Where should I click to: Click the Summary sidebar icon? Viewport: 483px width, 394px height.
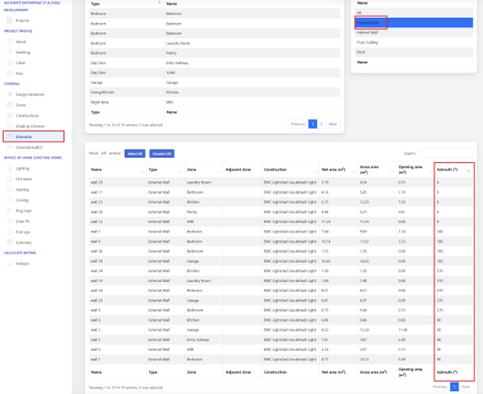(10, 242)
